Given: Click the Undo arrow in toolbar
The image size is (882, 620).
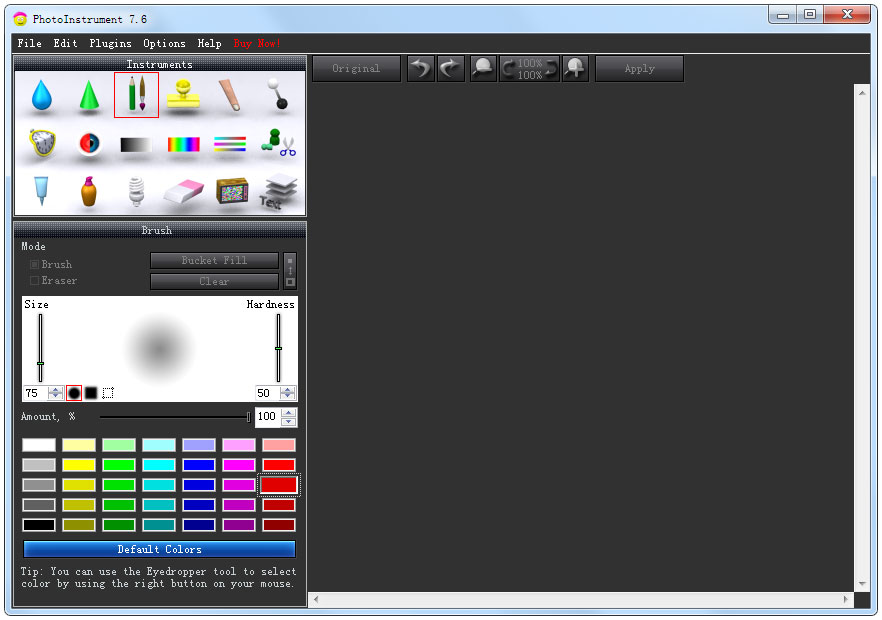Looking at the screenshot, I should 421,69.
